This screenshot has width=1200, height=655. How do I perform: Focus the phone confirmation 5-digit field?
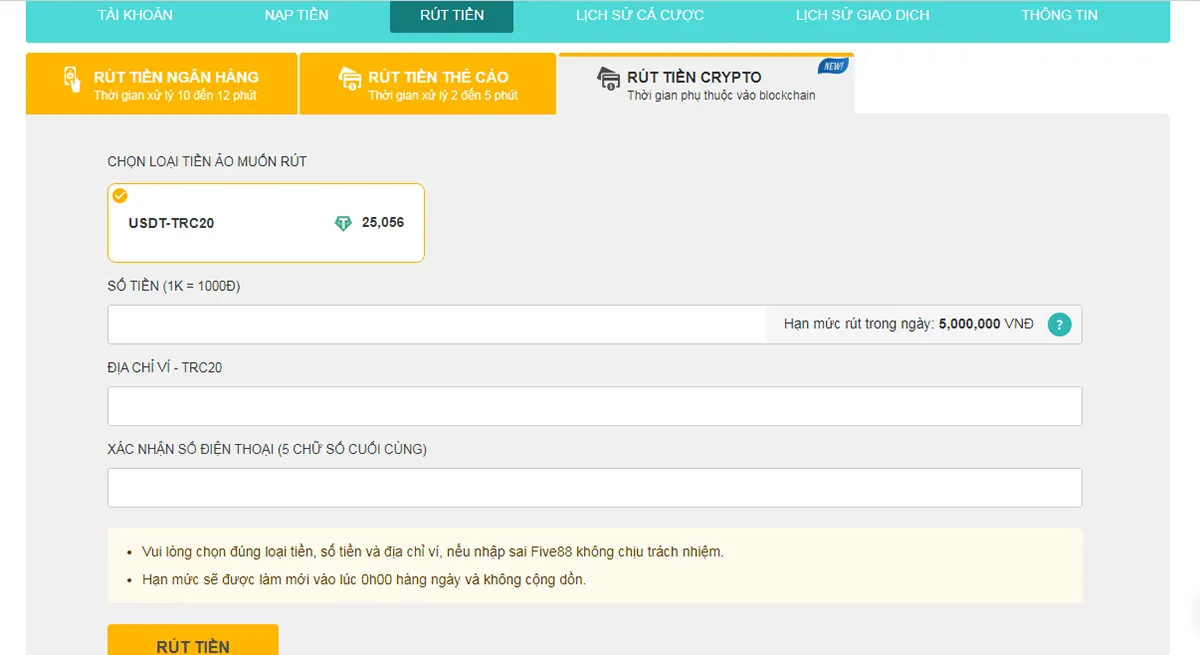(595, 488)
